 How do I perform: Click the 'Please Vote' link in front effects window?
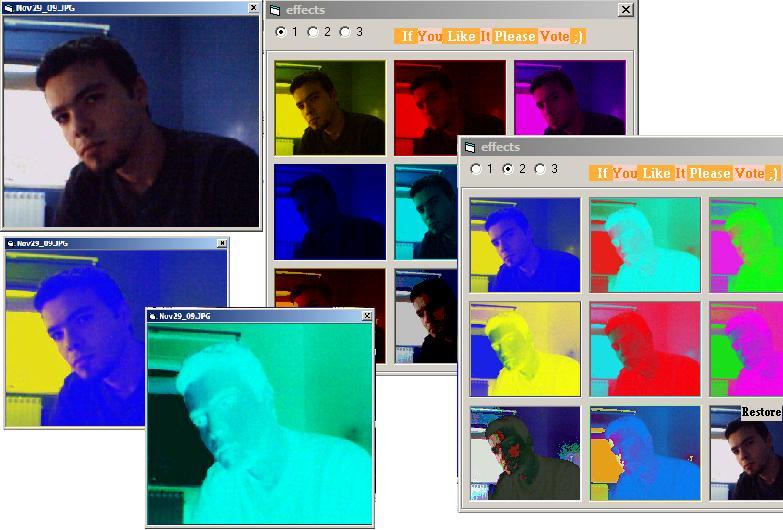click(726, 173)
